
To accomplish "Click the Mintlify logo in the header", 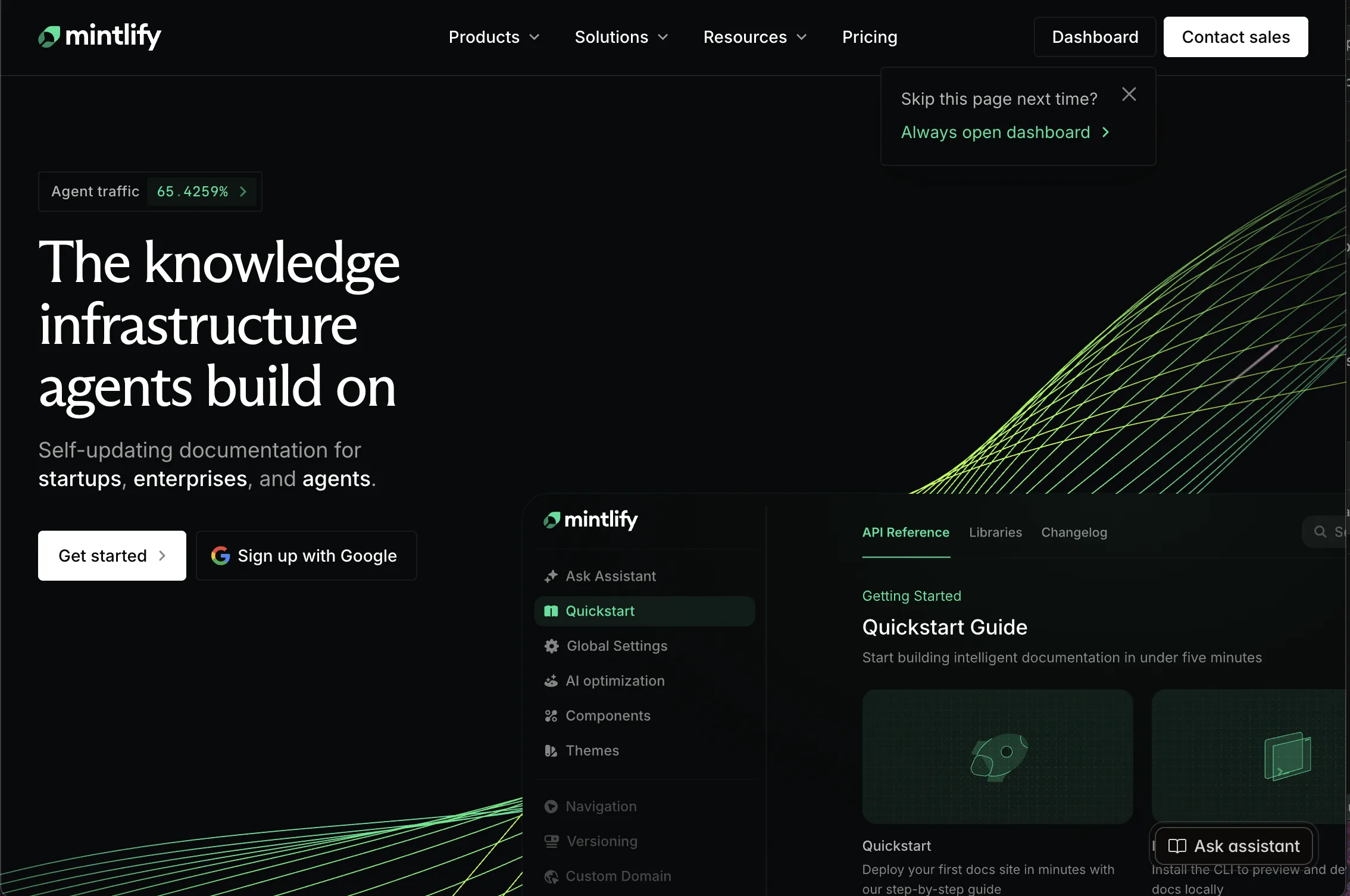I will coord(100,36).
